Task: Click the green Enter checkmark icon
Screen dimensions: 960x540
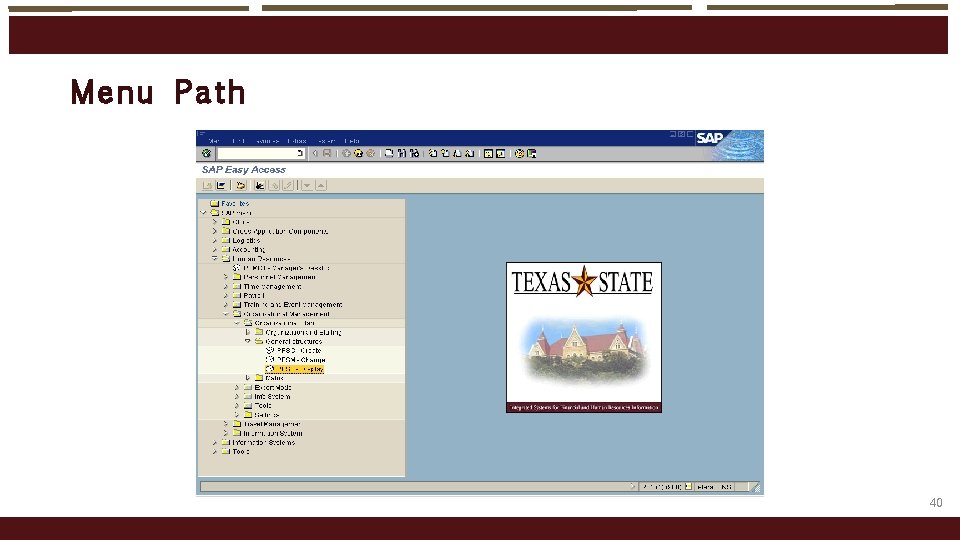Action: point(206,153)
